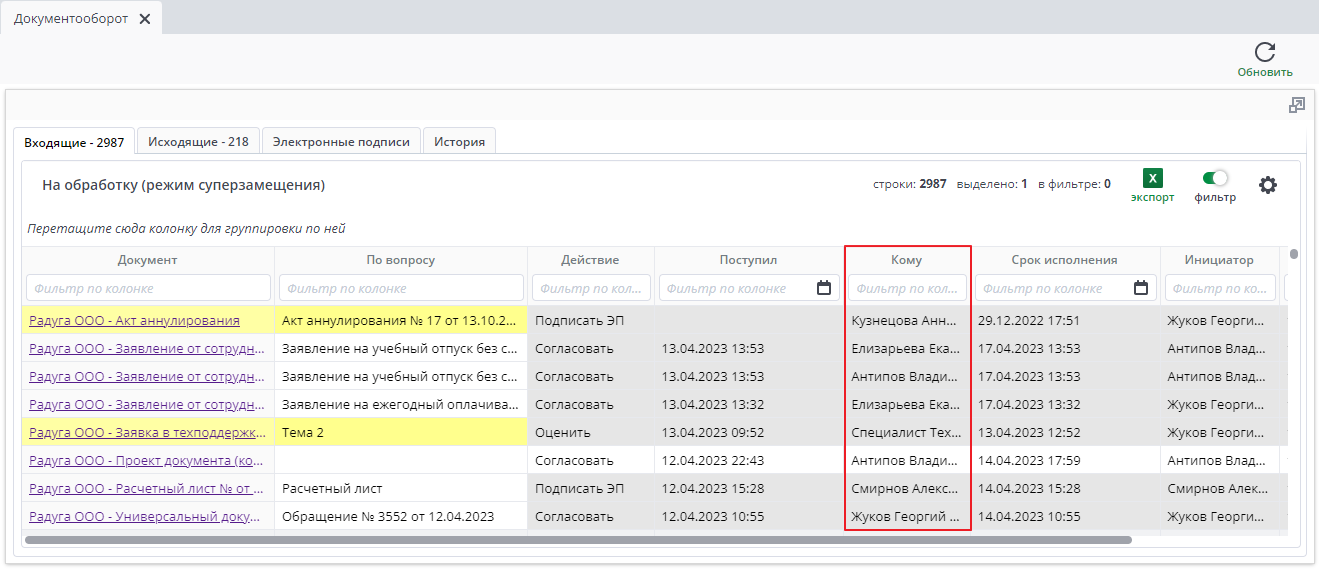Focus the Документ column filter field

point(148,288)
